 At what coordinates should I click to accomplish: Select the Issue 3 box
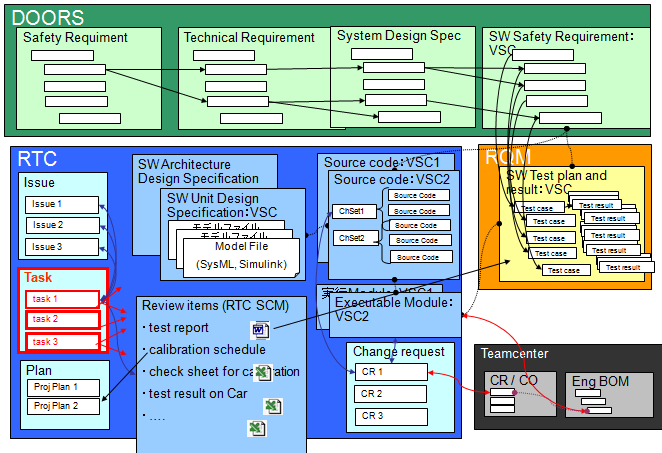point(62,247)
